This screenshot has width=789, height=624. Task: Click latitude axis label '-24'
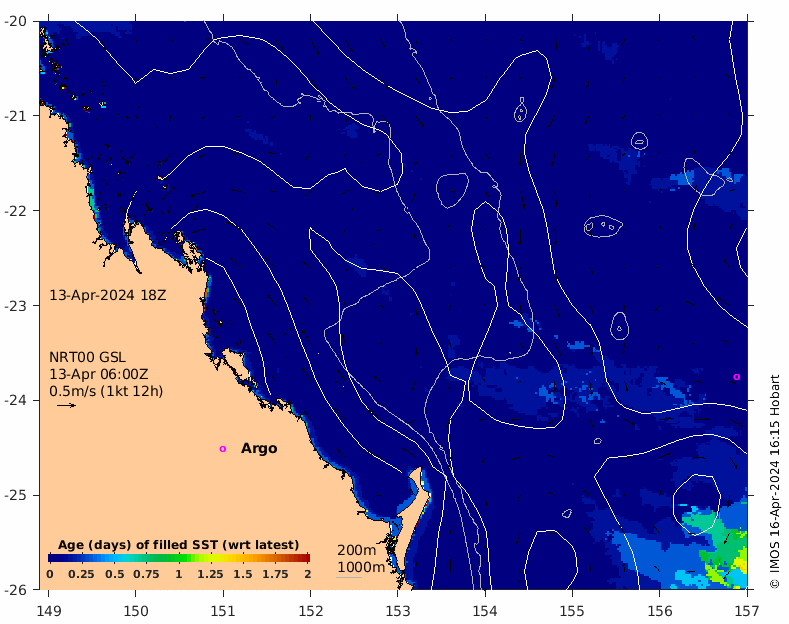(16, 400)
